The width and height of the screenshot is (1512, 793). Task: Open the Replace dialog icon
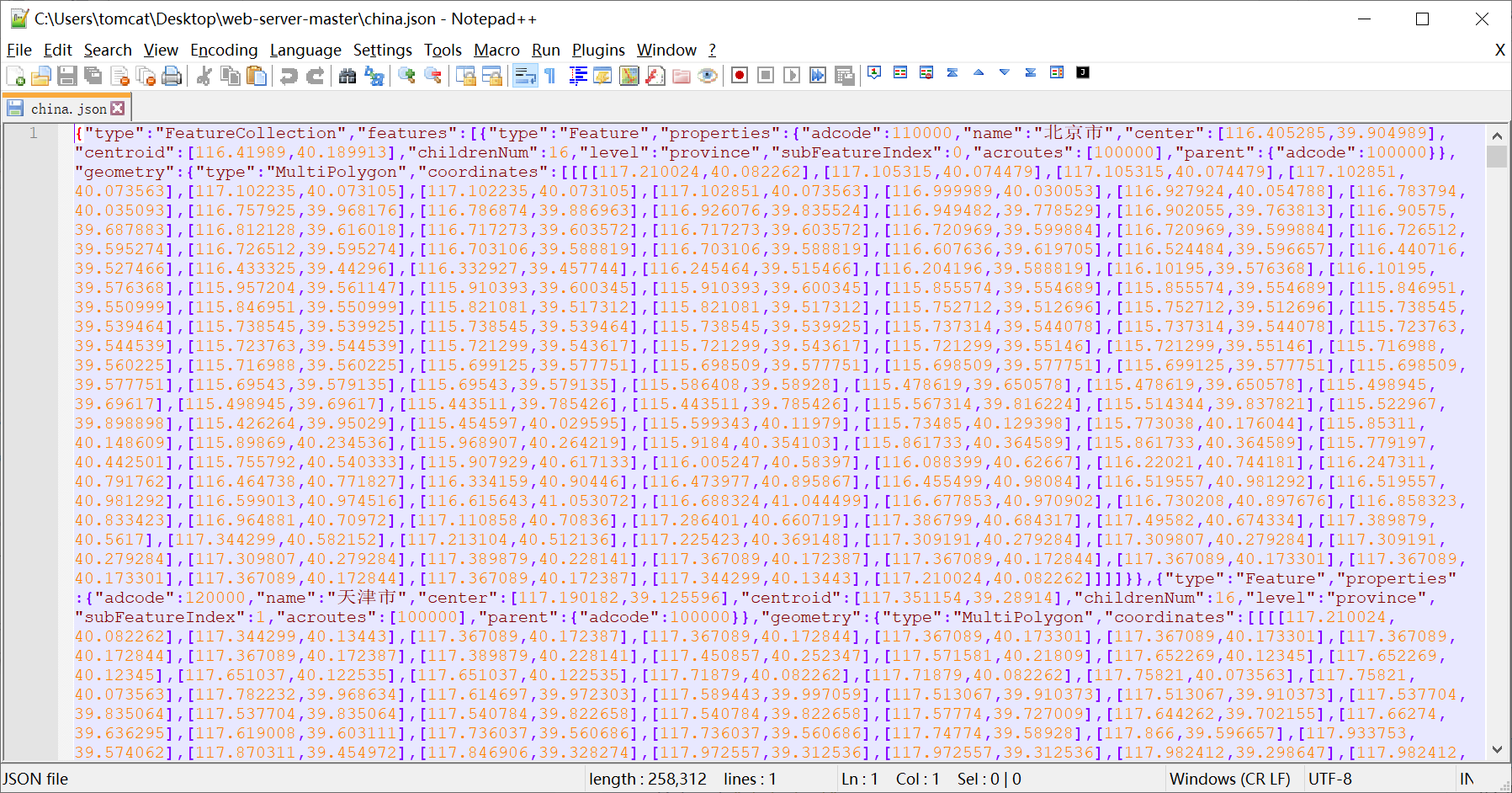click(x=374, y=77)
